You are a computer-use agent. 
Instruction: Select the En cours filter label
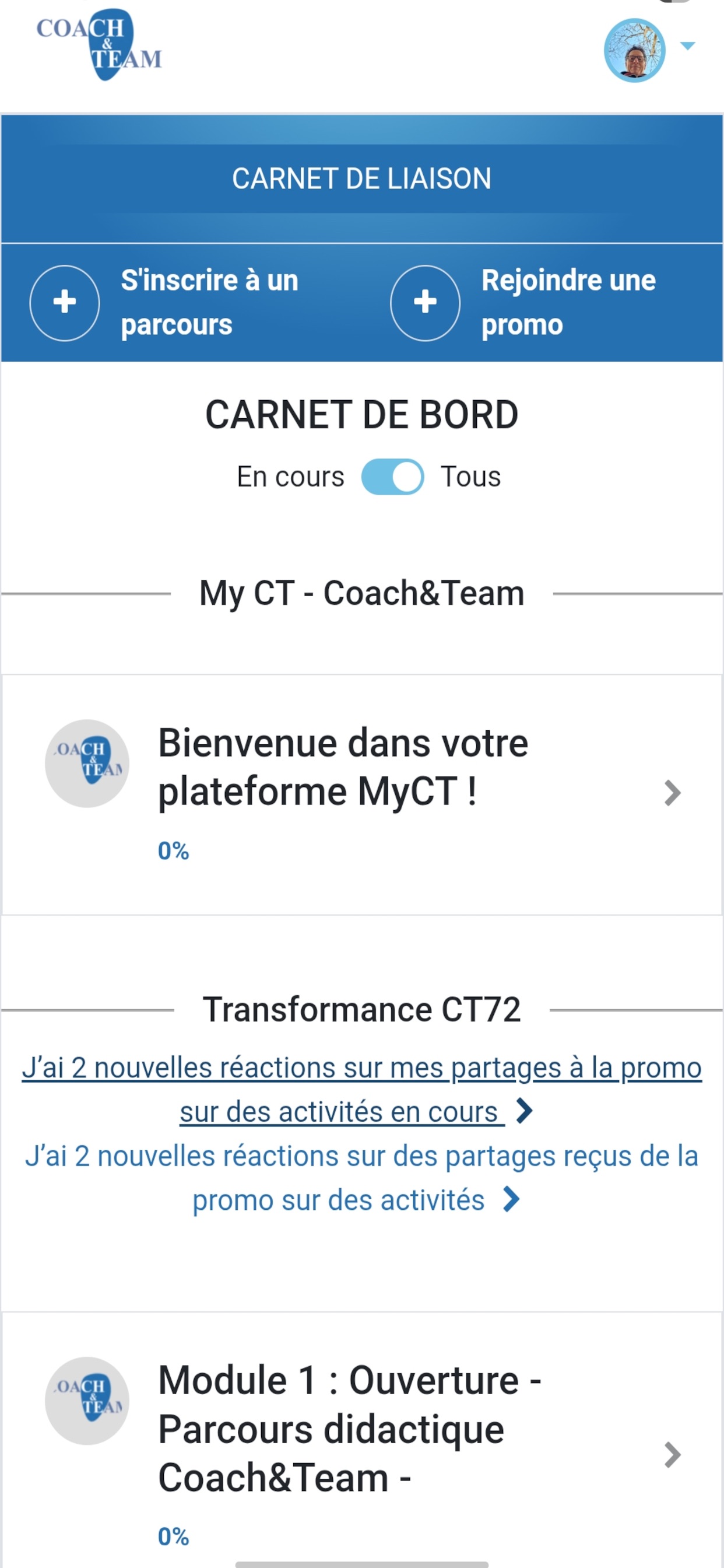[290, 477]
